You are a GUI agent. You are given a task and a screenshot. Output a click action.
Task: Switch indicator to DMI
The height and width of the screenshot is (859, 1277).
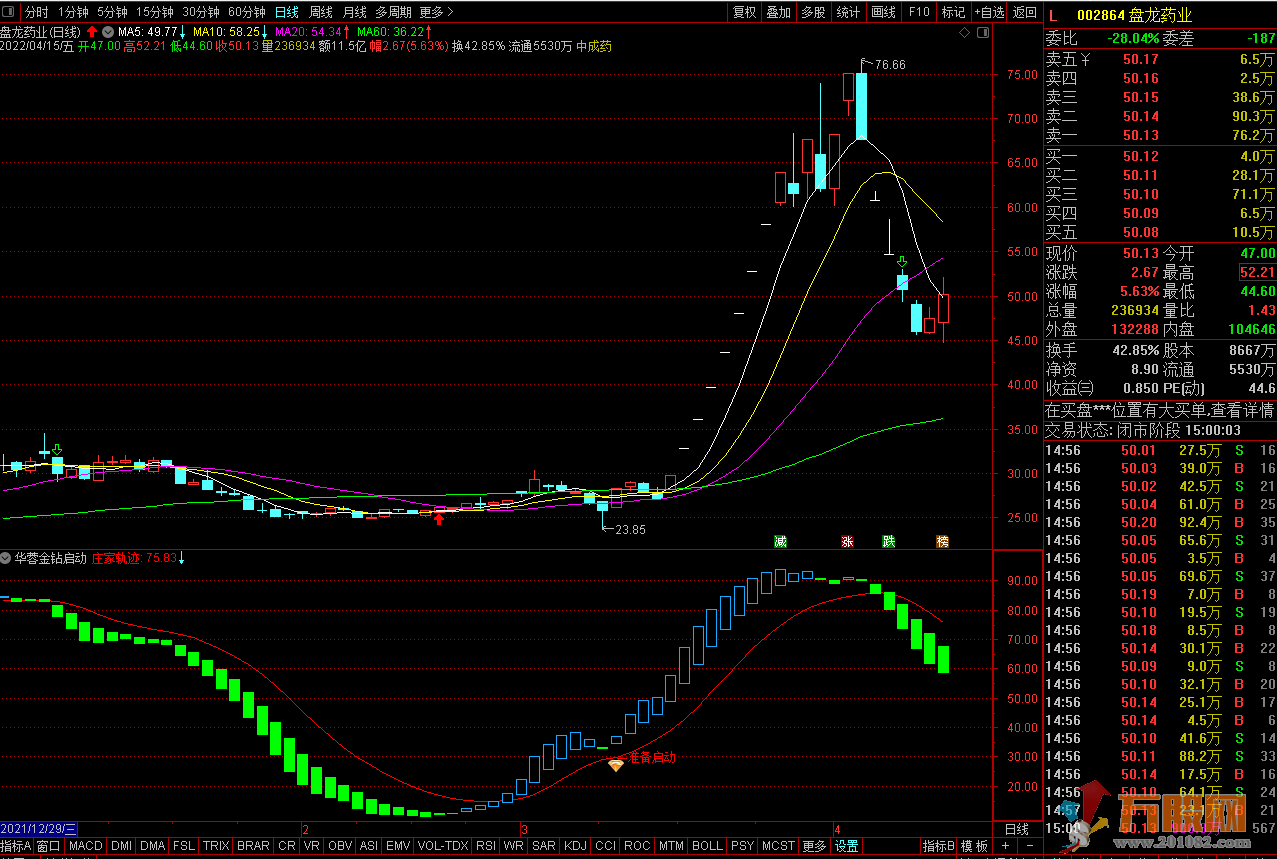pyautogui.click(x=121, y=846)
